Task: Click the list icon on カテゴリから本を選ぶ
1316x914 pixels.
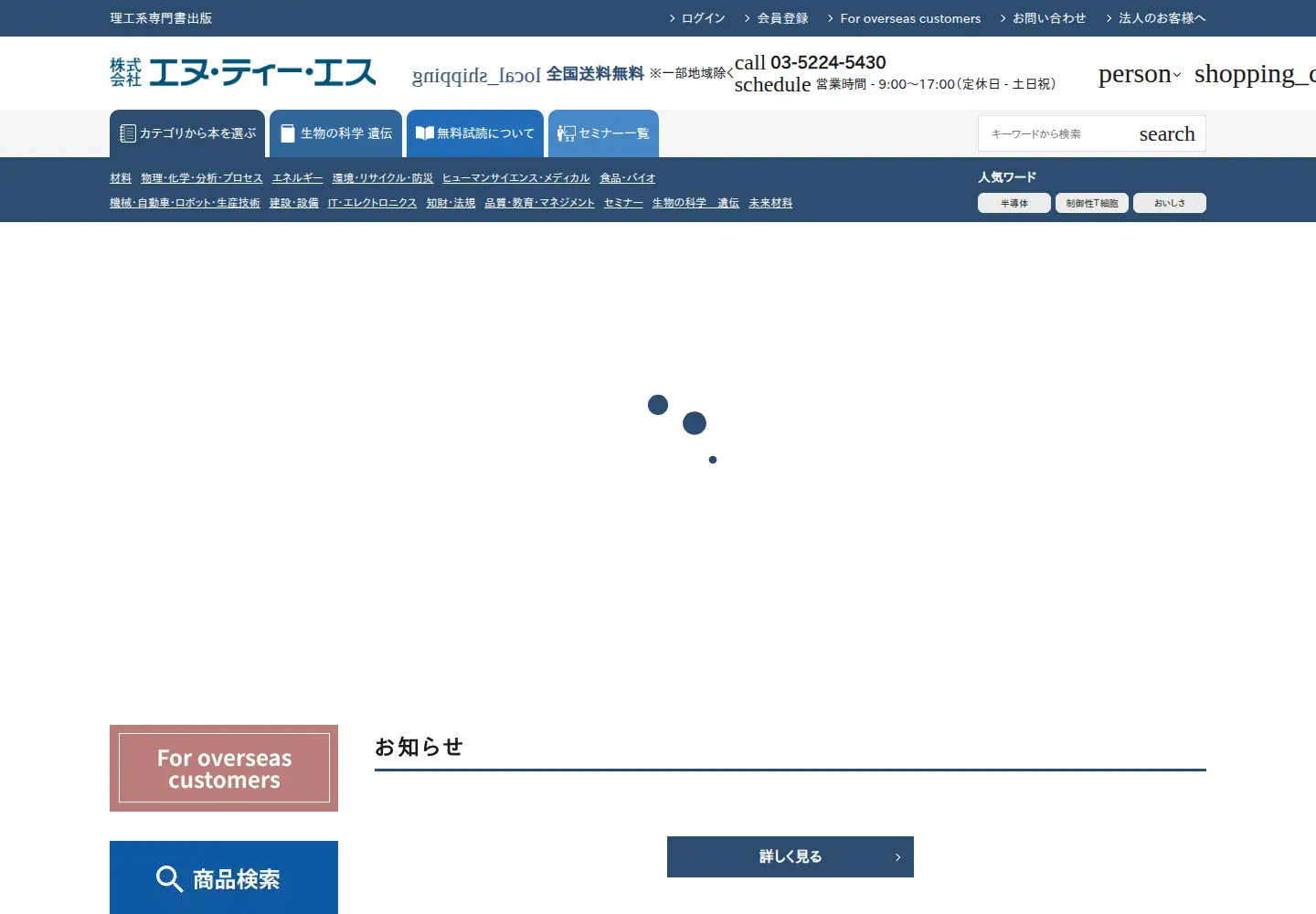Action: [x=128, y=133]
